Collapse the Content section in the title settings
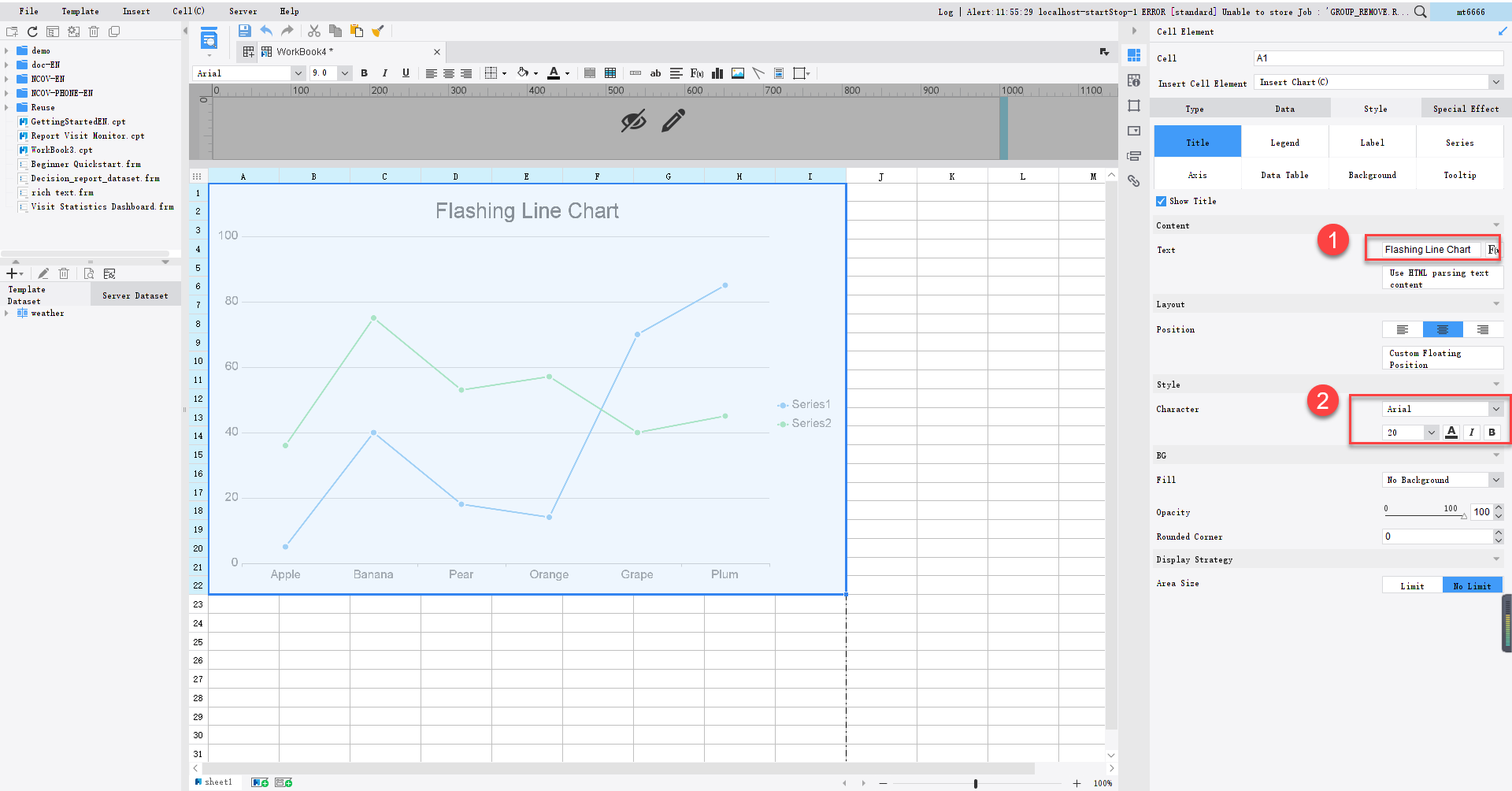This screenshot has height=791, width=1512. [x=1495, y=225]
